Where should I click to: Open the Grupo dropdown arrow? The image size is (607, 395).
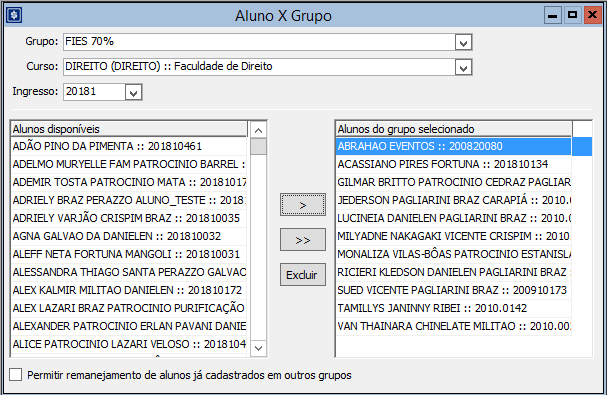click(463, 42)
